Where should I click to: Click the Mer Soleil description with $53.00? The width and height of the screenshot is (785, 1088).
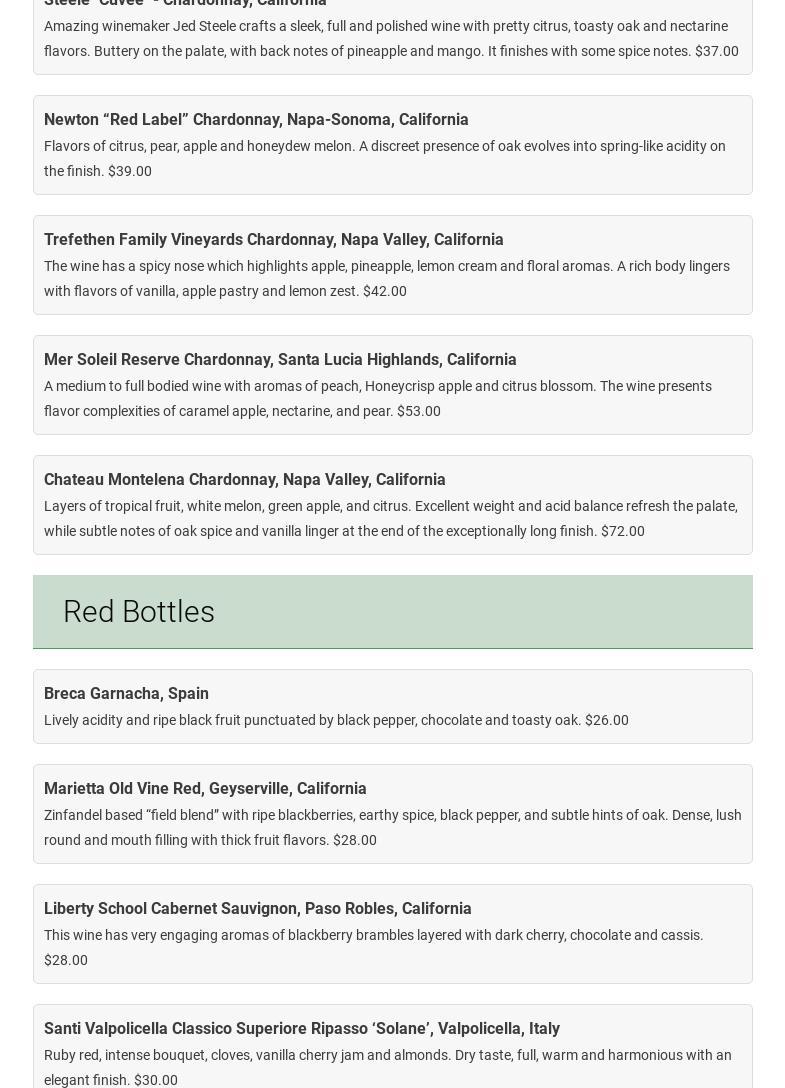[x=378, y=398]
